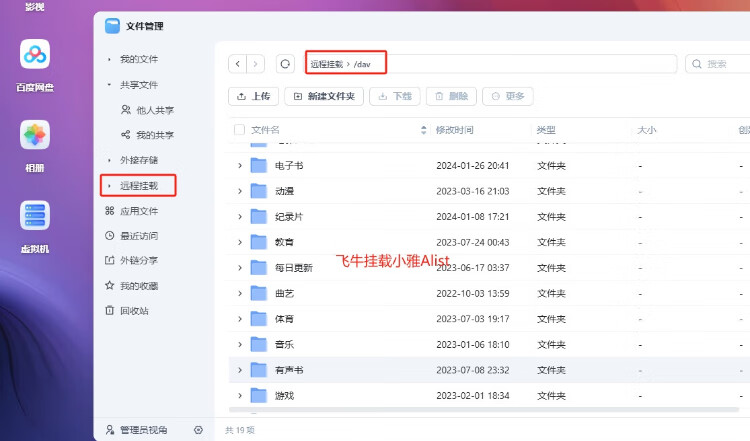Launch the 相册 photo album app

click(x=35, y=136)
